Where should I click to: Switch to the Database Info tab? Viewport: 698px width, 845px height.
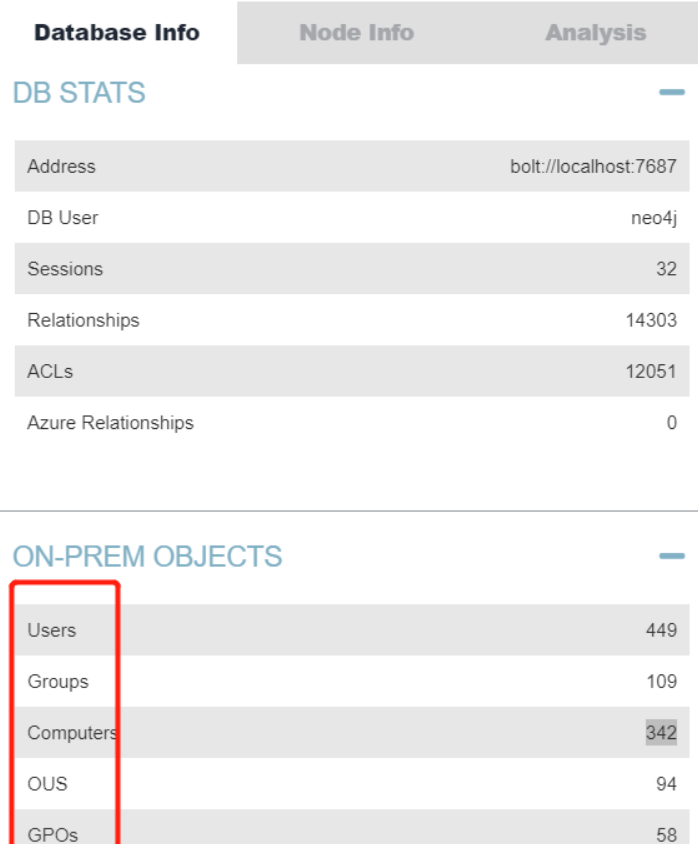(x=117, y=32)
